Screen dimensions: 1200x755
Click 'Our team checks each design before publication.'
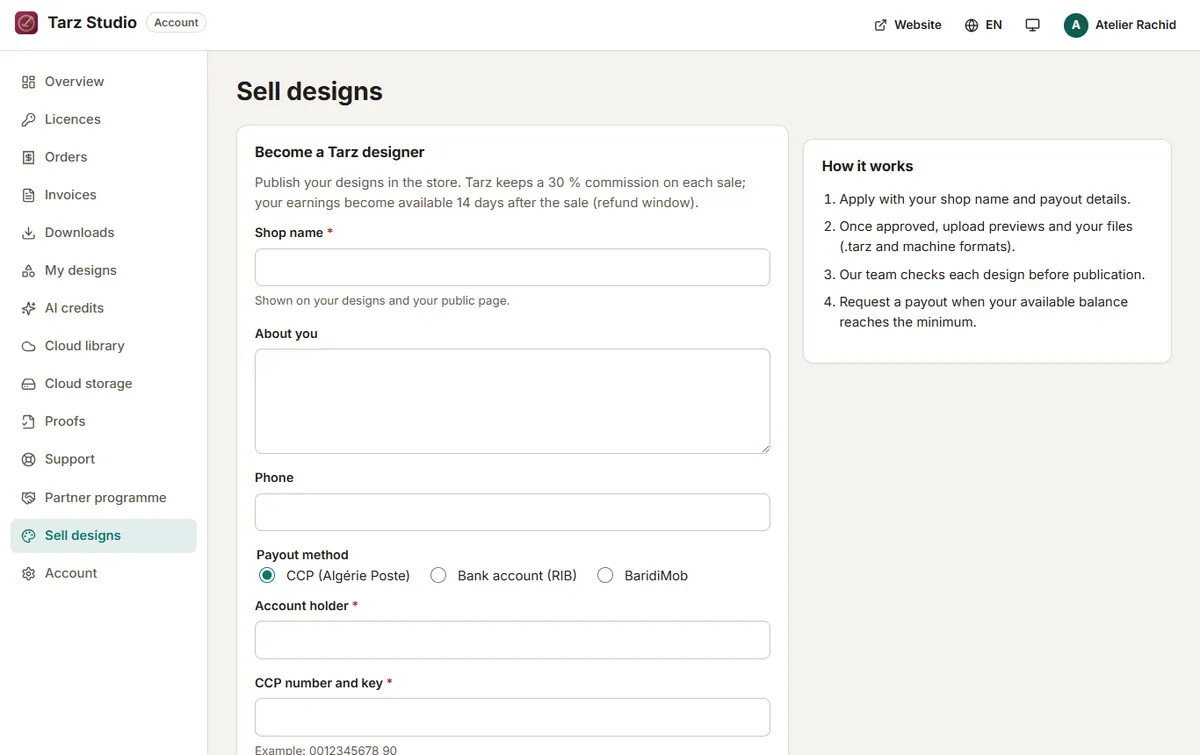pos(992,274)
